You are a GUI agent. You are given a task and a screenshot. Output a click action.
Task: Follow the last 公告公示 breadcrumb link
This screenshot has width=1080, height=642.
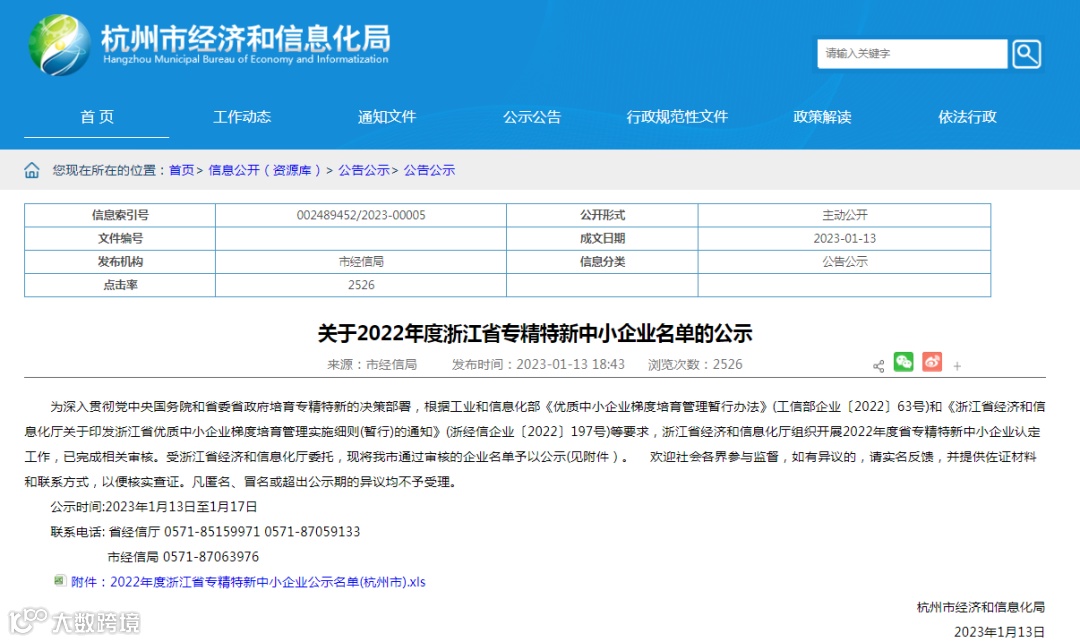pos(429,170)
